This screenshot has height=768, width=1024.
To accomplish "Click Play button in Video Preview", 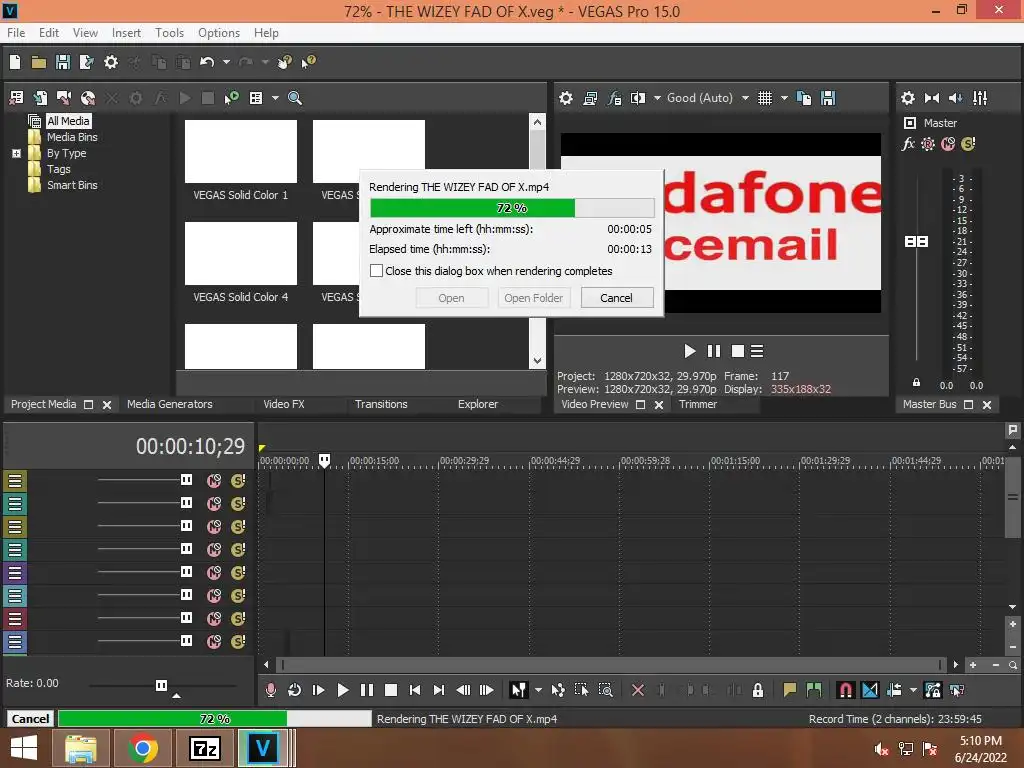I will pyautogui.click(x=690, y=351).
